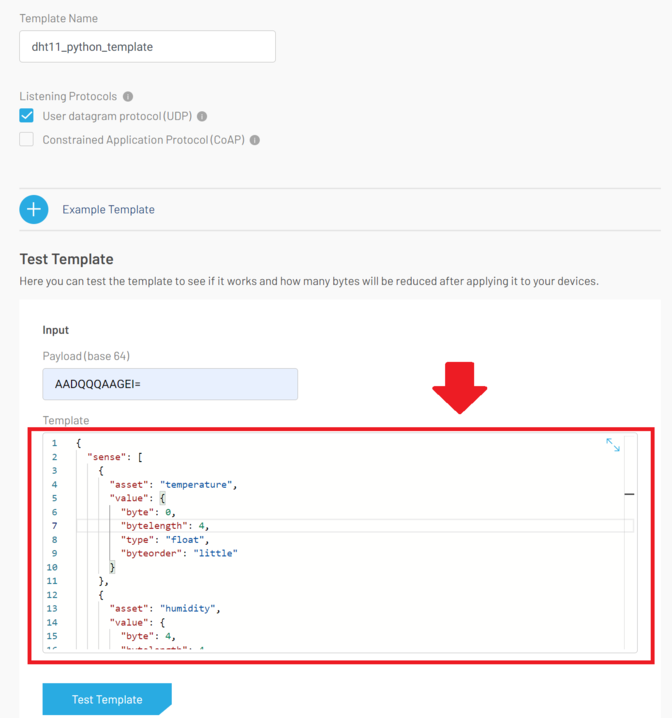Click the Template Name input field
Viewport: 672px width, 718px height.
point(147,47)
